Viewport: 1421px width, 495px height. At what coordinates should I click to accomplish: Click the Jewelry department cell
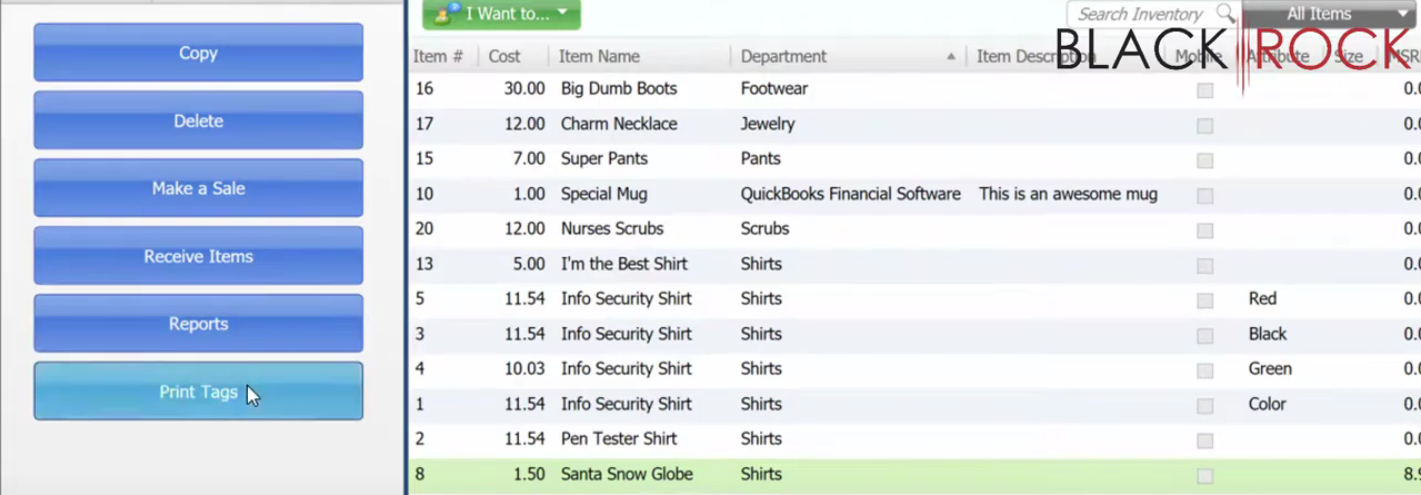[768, 124]
